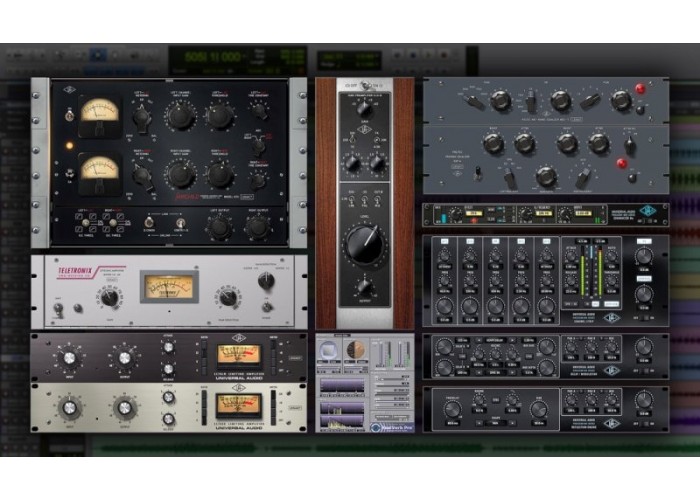Click input knob on black 1176 limiter

coord(70,358)
